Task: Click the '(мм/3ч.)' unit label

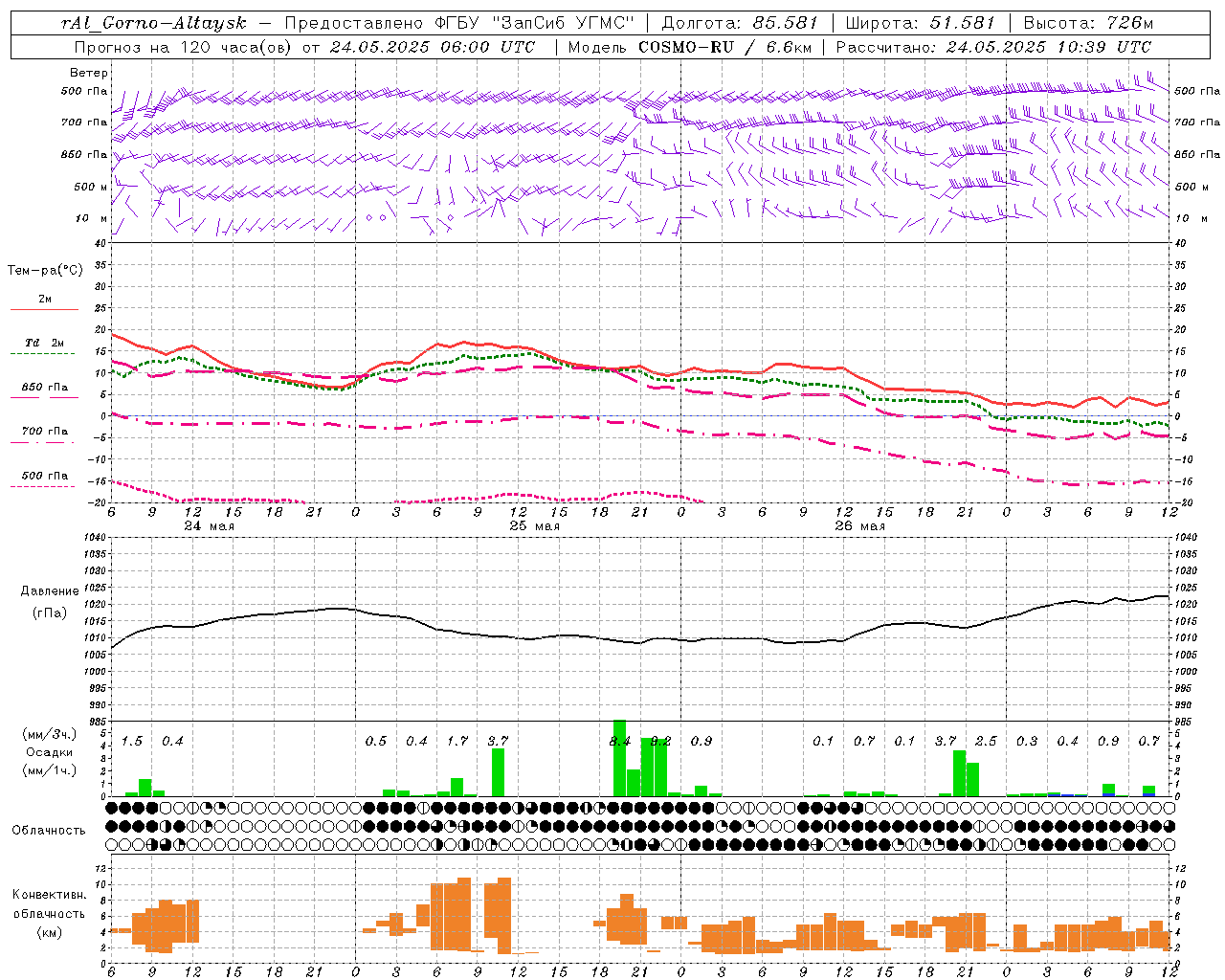Action: (x=50, y=734)
